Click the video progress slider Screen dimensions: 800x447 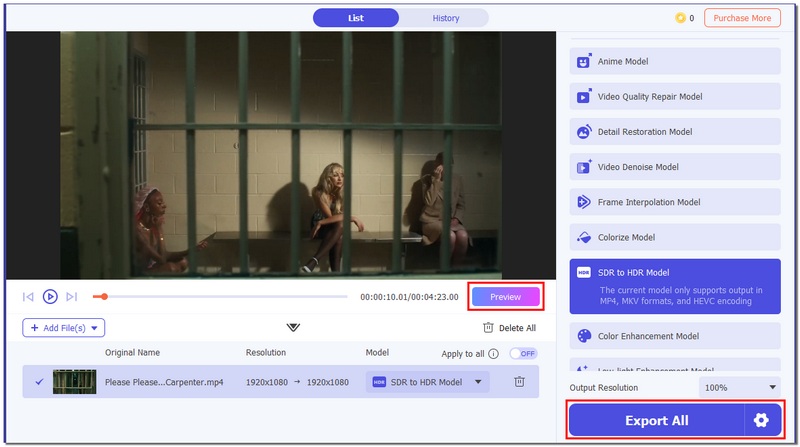[x=220, y=297]
